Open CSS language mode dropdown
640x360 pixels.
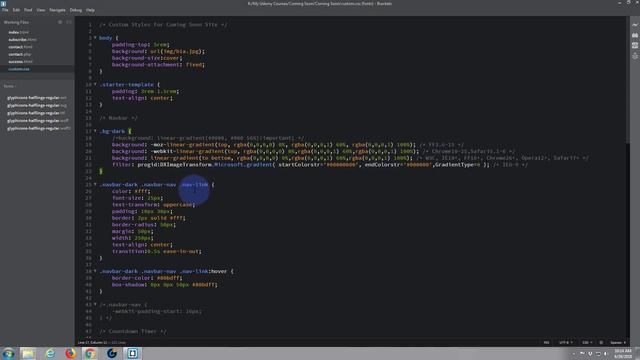(587, 342)
